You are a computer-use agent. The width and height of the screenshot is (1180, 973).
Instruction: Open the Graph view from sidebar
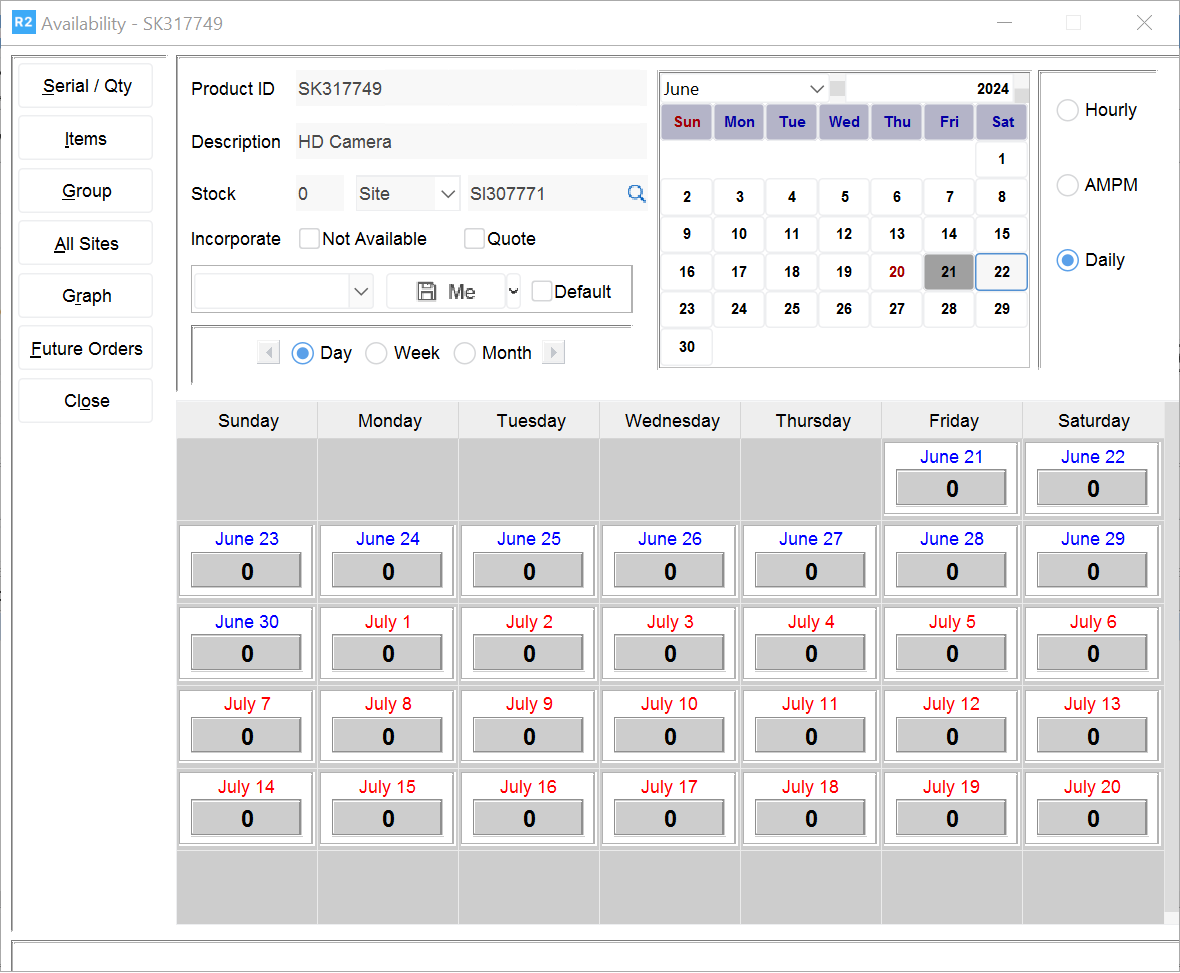86,296
